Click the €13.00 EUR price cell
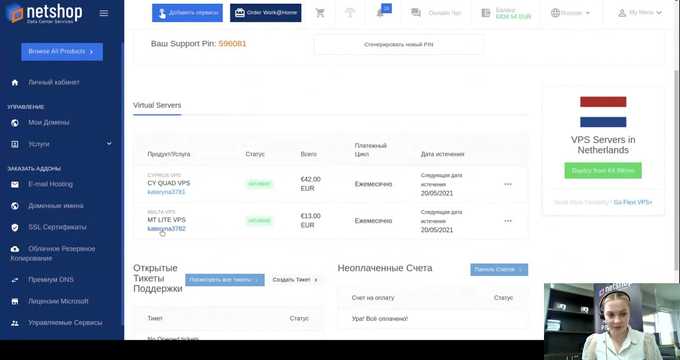The height and width of the screenshot is (360, 680). click(311, 220)
